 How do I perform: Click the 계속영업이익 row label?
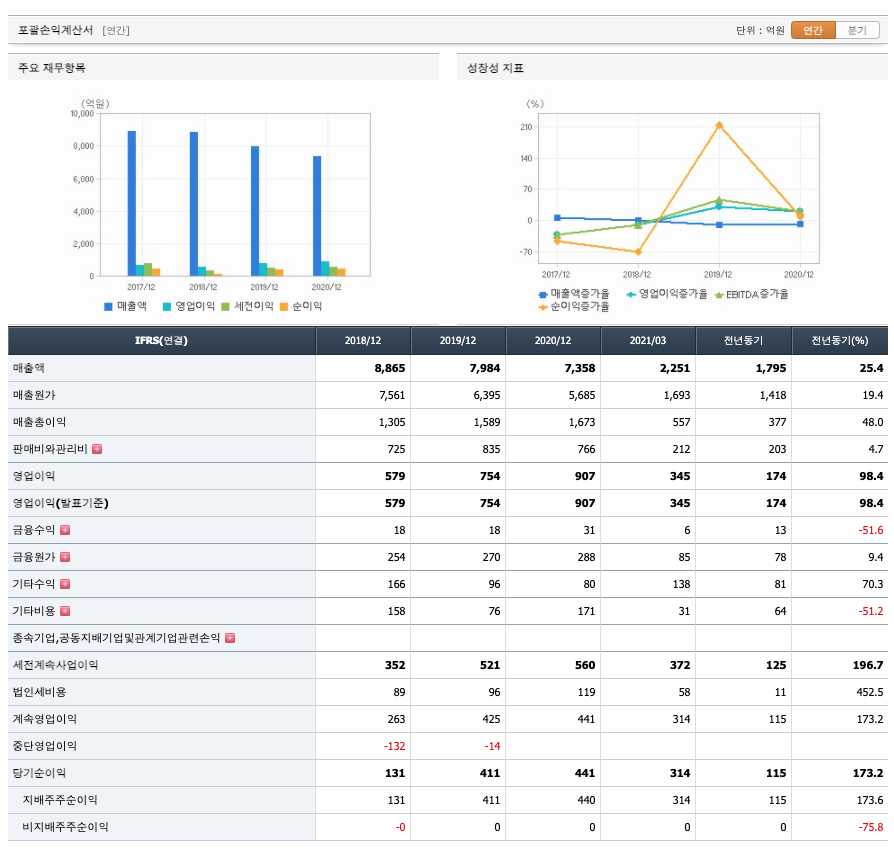coord(44,719)
